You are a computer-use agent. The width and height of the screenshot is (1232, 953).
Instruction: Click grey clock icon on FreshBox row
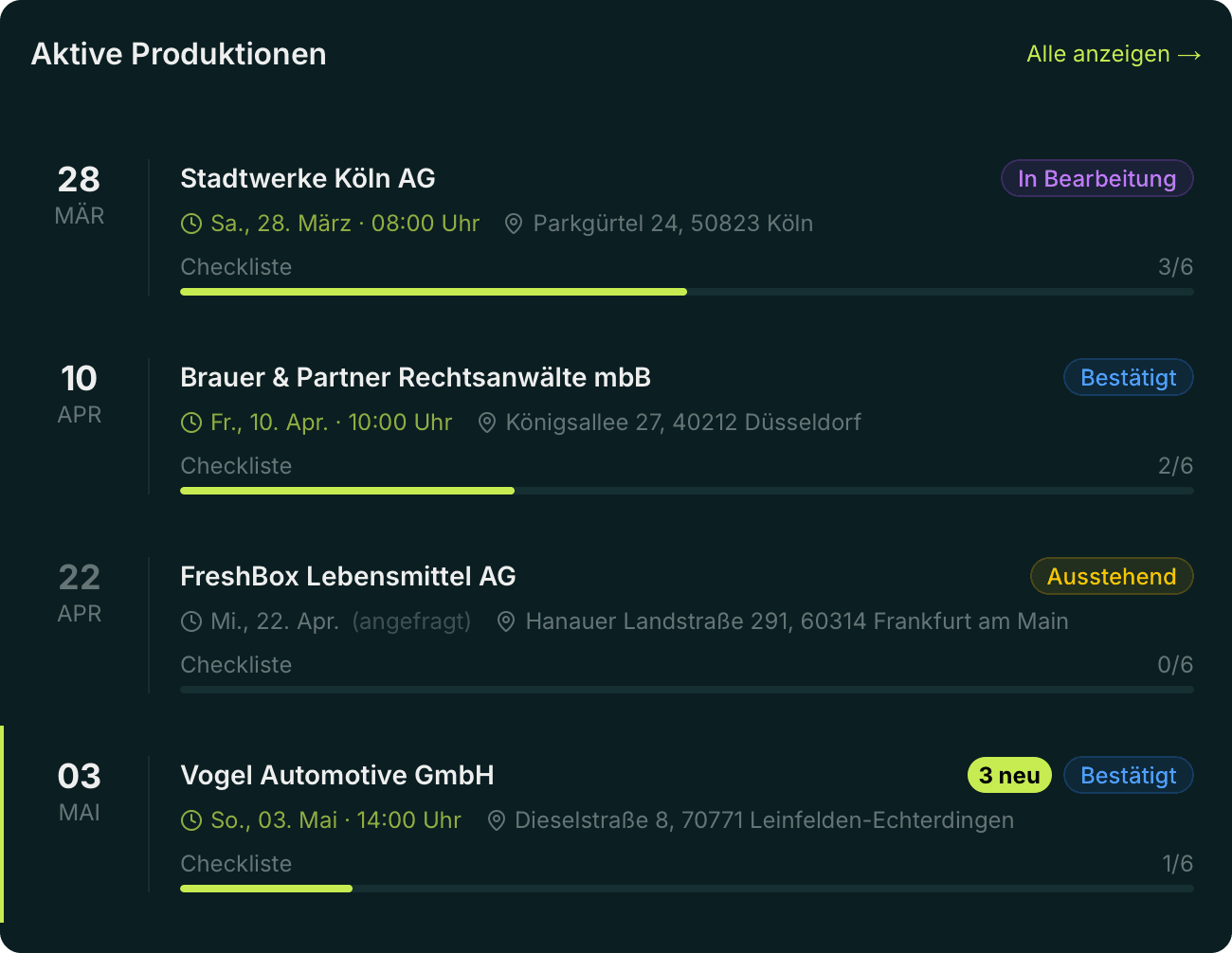191,622
